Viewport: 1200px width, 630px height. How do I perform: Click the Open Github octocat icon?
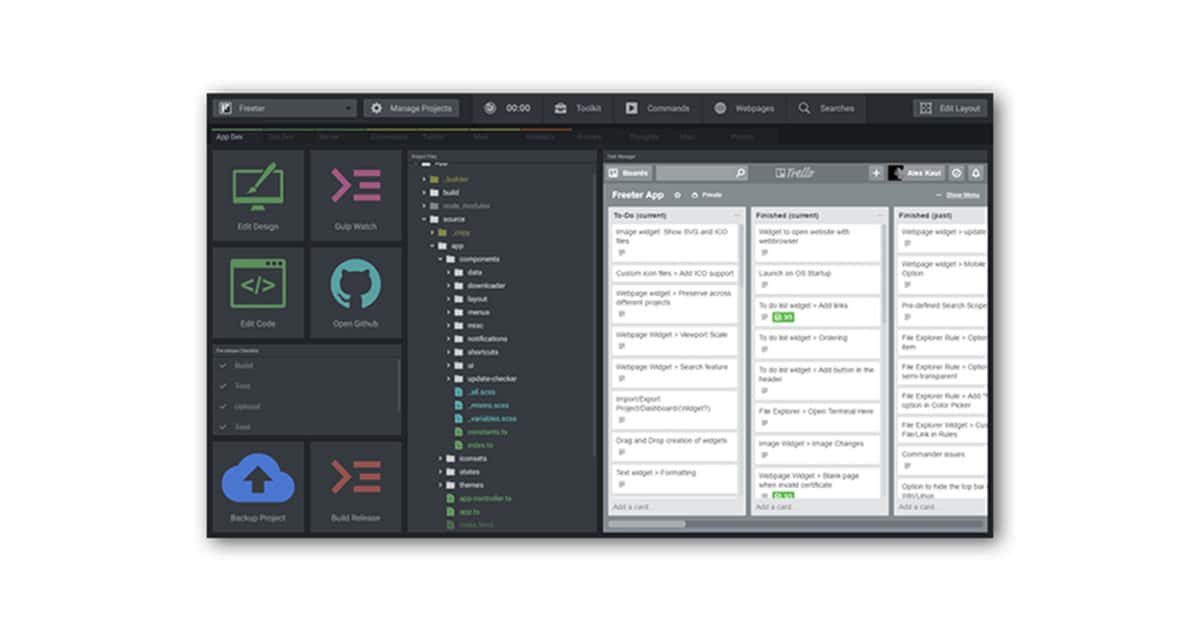(355, 284)
